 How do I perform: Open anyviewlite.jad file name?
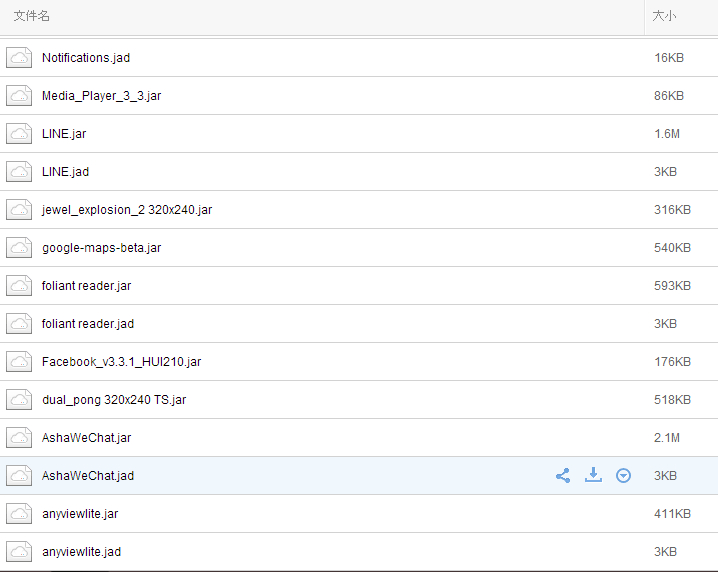click(82, 552)
